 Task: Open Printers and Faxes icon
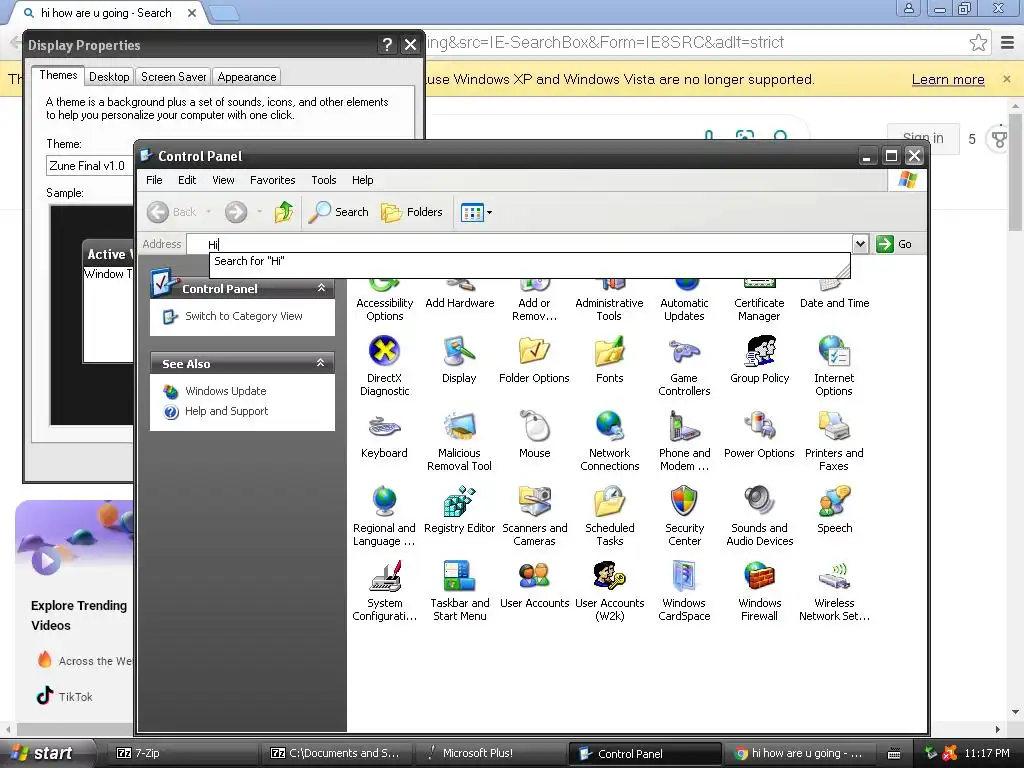(x=834, y=426)
